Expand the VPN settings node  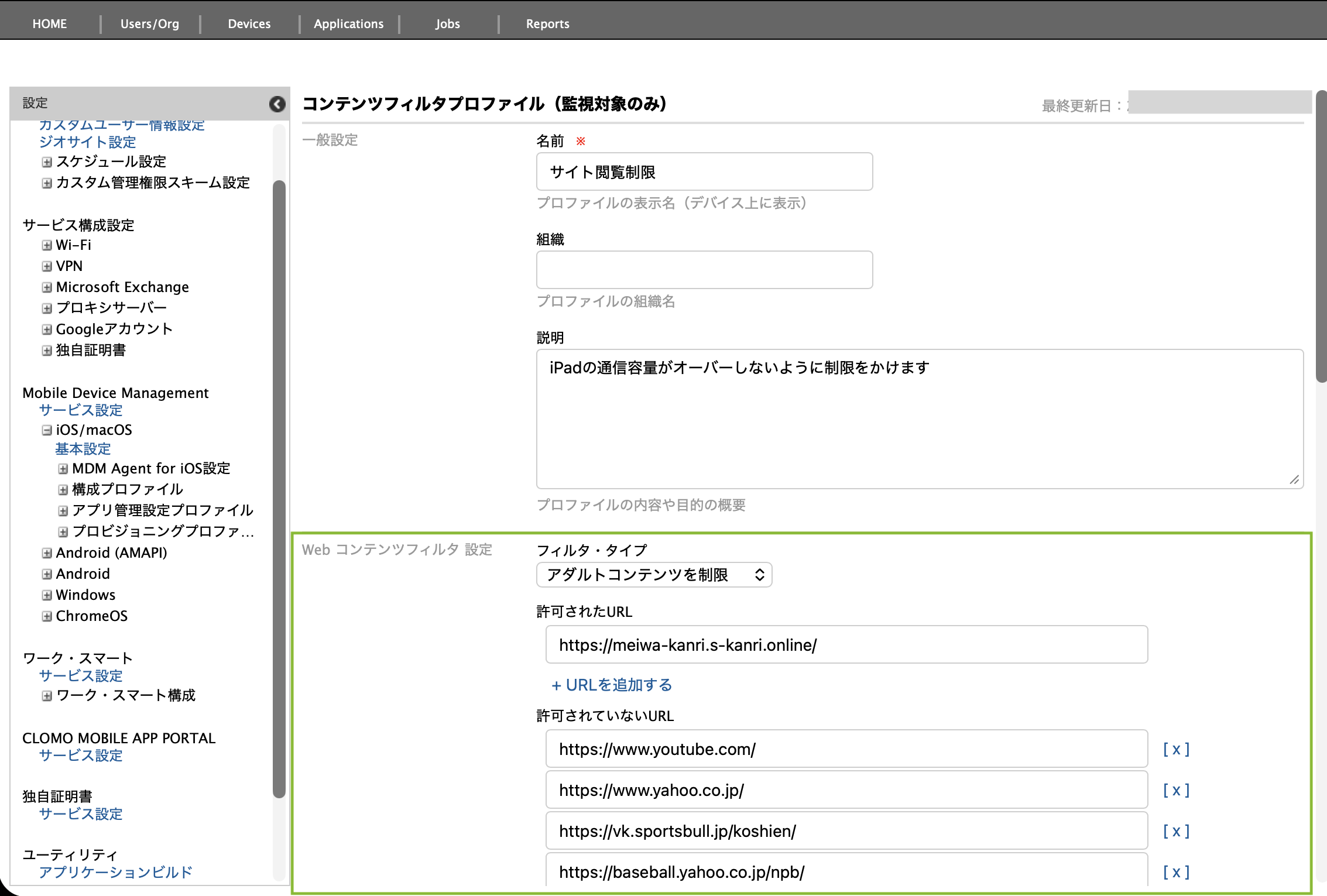47,266
